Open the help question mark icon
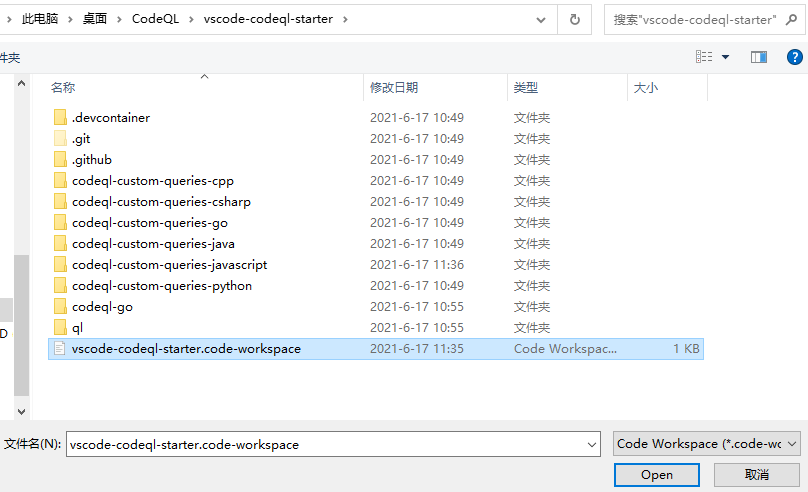Image resolution: width=808 pixels, height=492 pixels. click(x=794, y=57)
